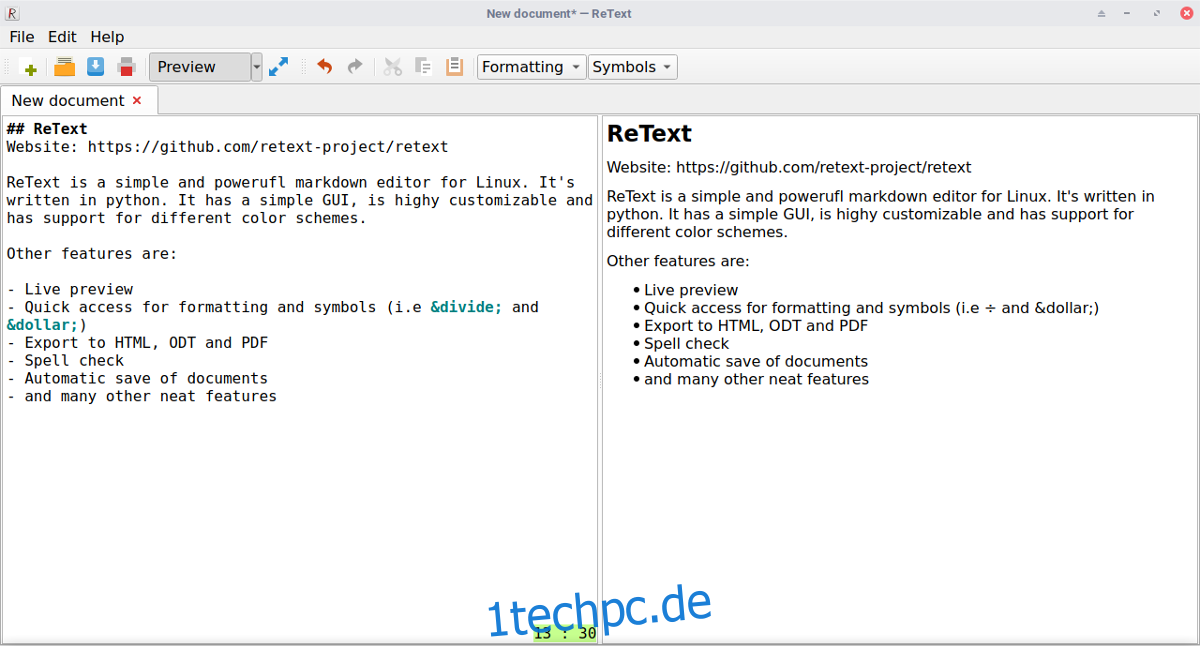Redo the last undone edit
The width and height of the screenshot is (1200, 646).
tap(355, 67)
